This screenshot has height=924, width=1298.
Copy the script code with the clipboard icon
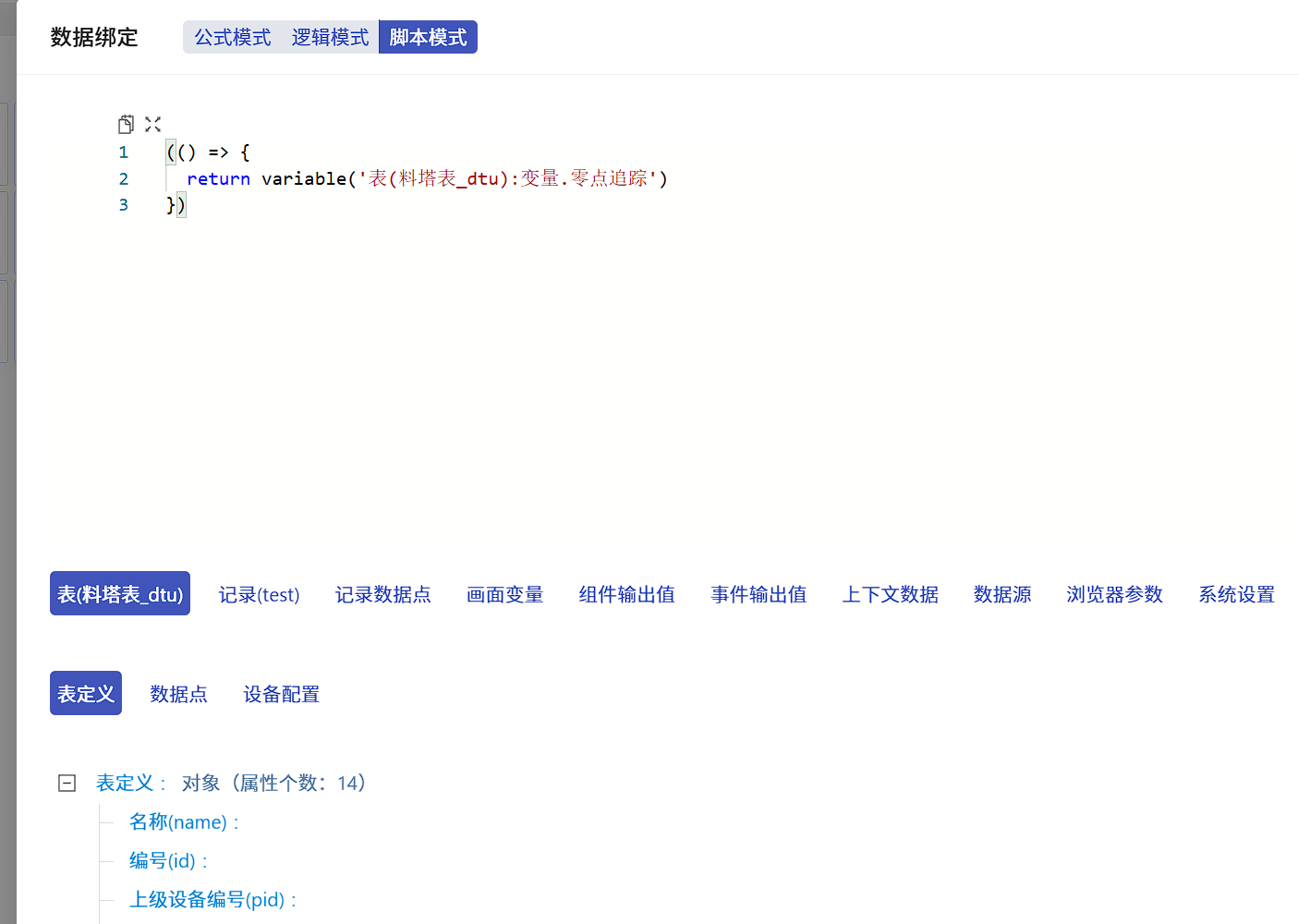click(127, 124)
